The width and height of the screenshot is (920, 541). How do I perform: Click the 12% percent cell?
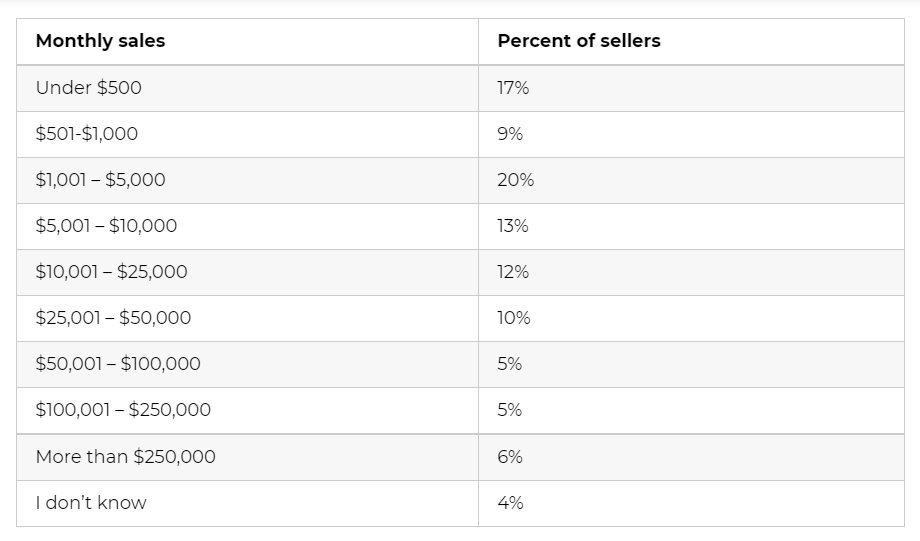513,272
